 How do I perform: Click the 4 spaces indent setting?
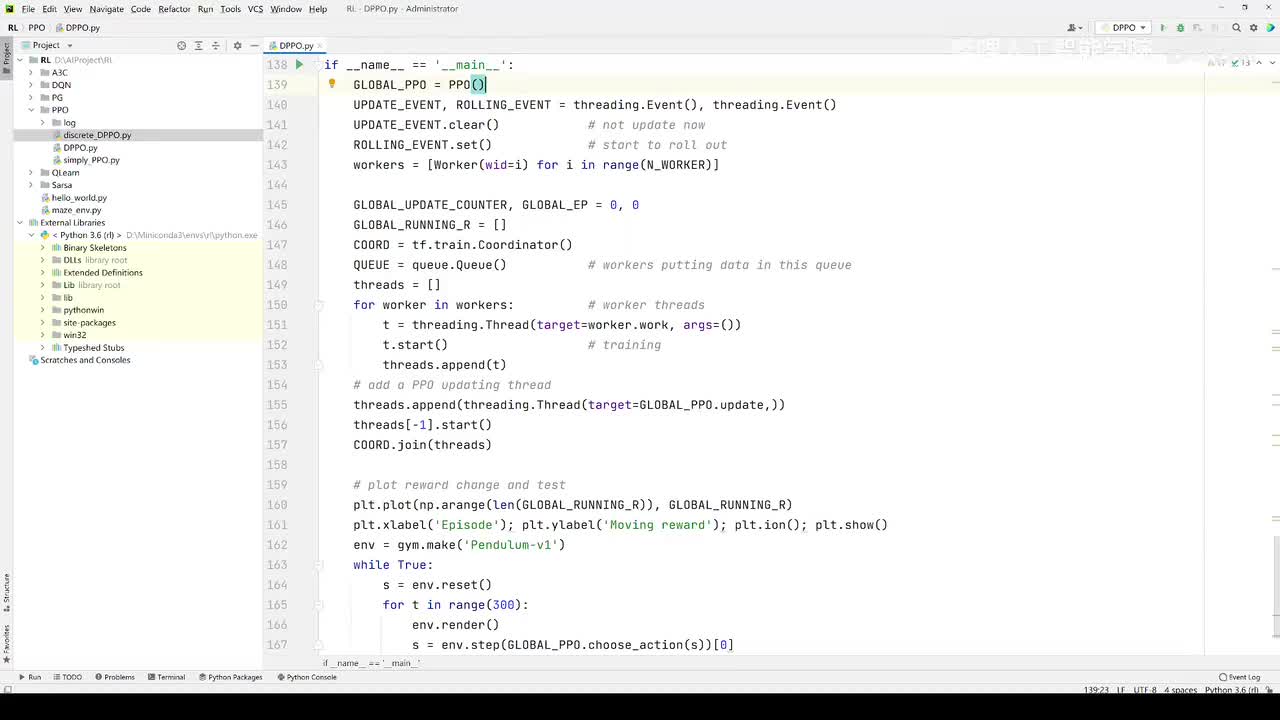pos(1181,690)
